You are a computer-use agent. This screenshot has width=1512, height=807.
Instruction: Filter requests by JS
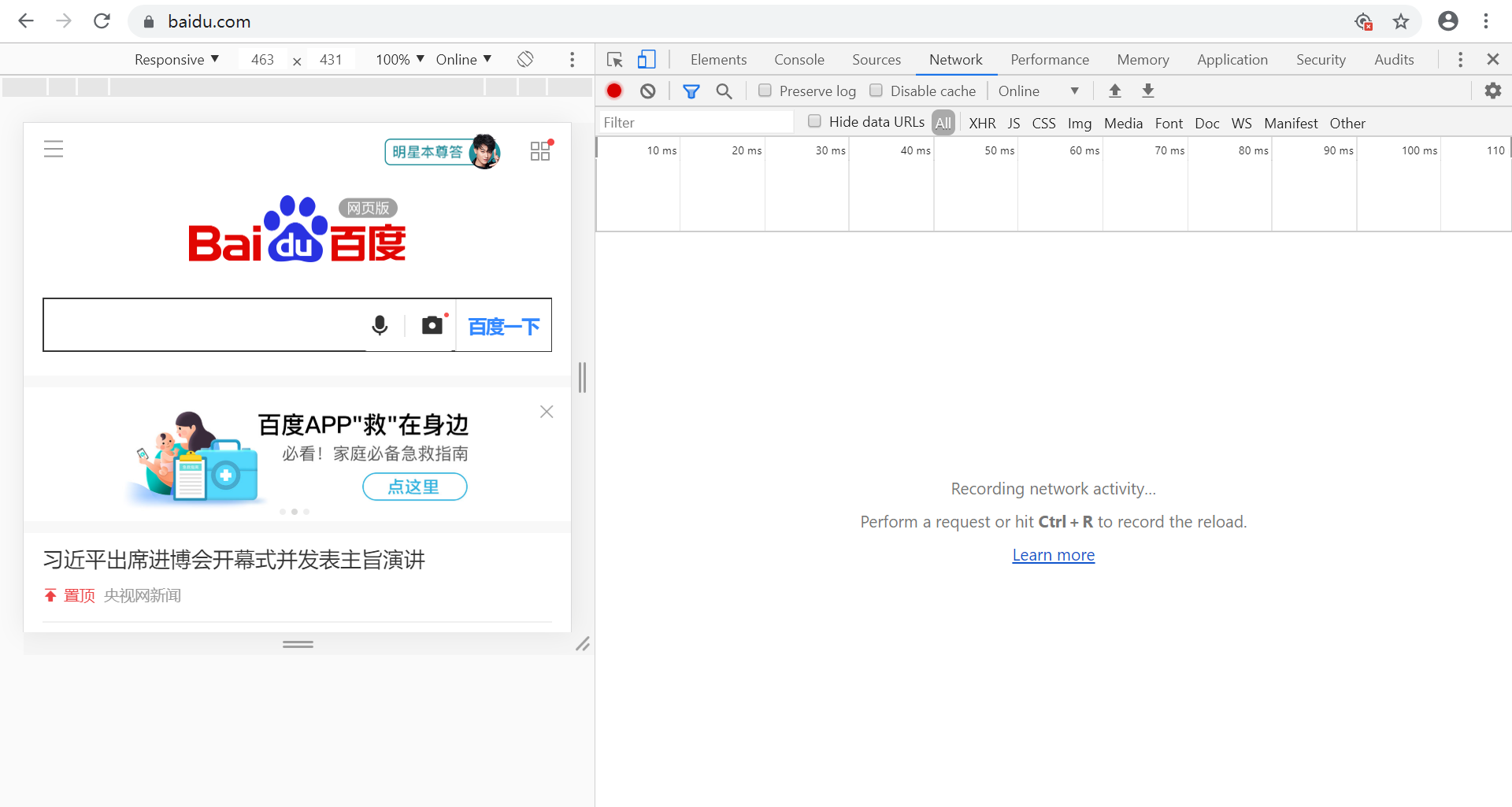click(1014, 124)
